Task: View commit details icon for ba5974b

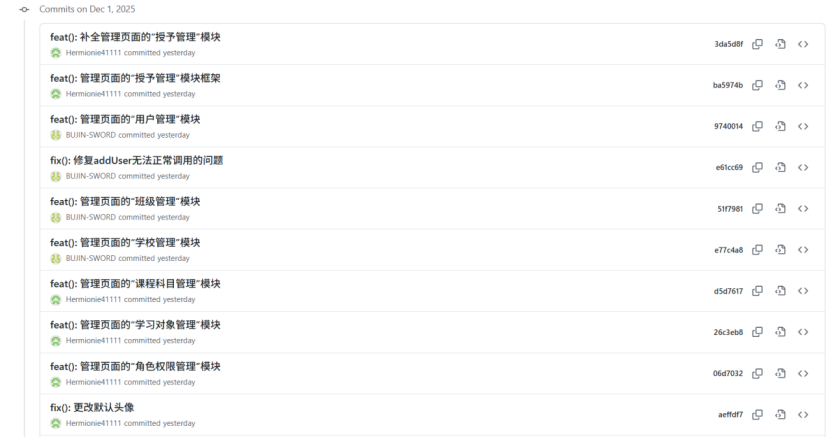Action: point(780,85)
